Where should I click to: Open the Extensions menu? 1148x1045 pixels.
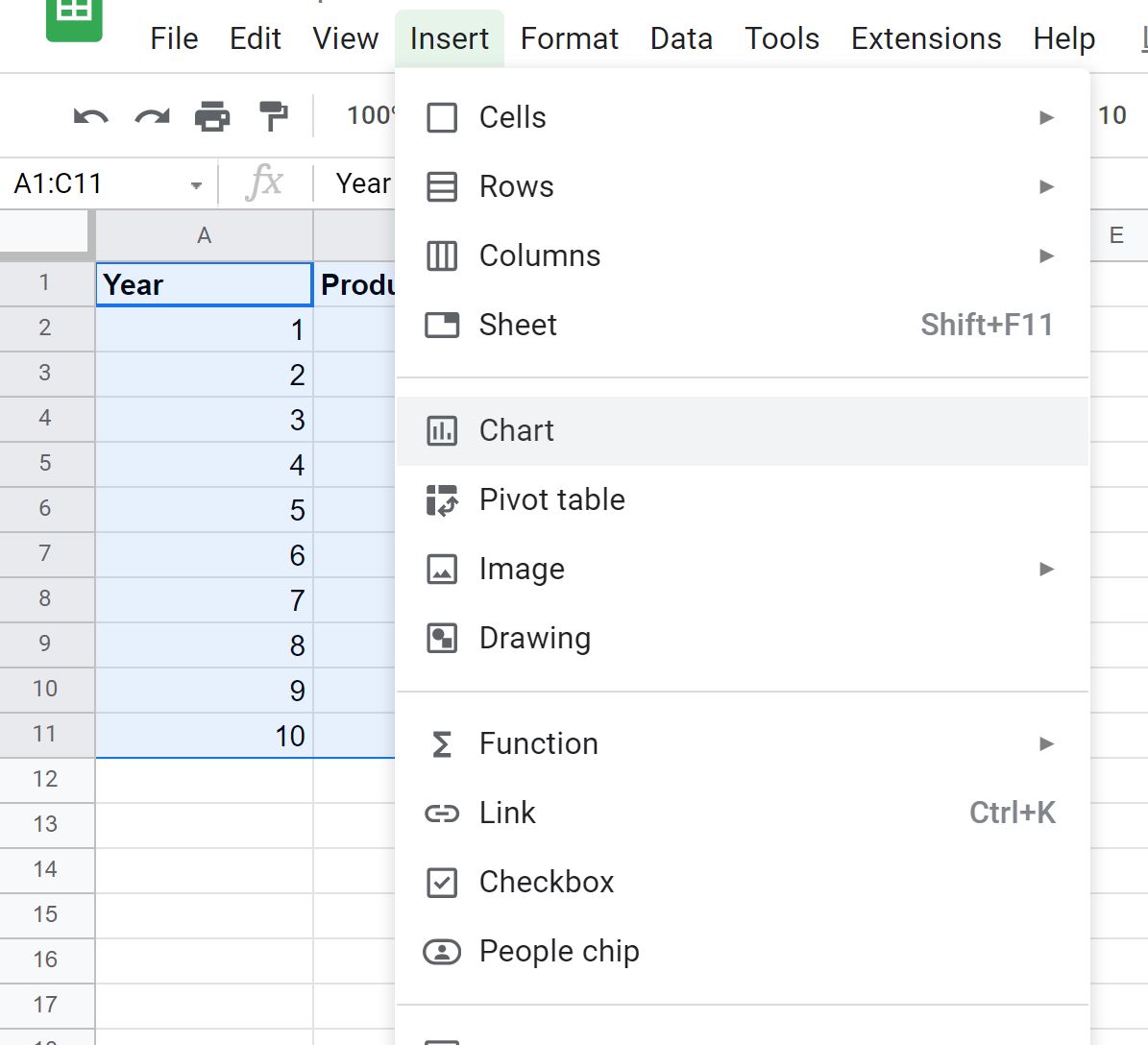pyautogui.click(x=925, y=38)
